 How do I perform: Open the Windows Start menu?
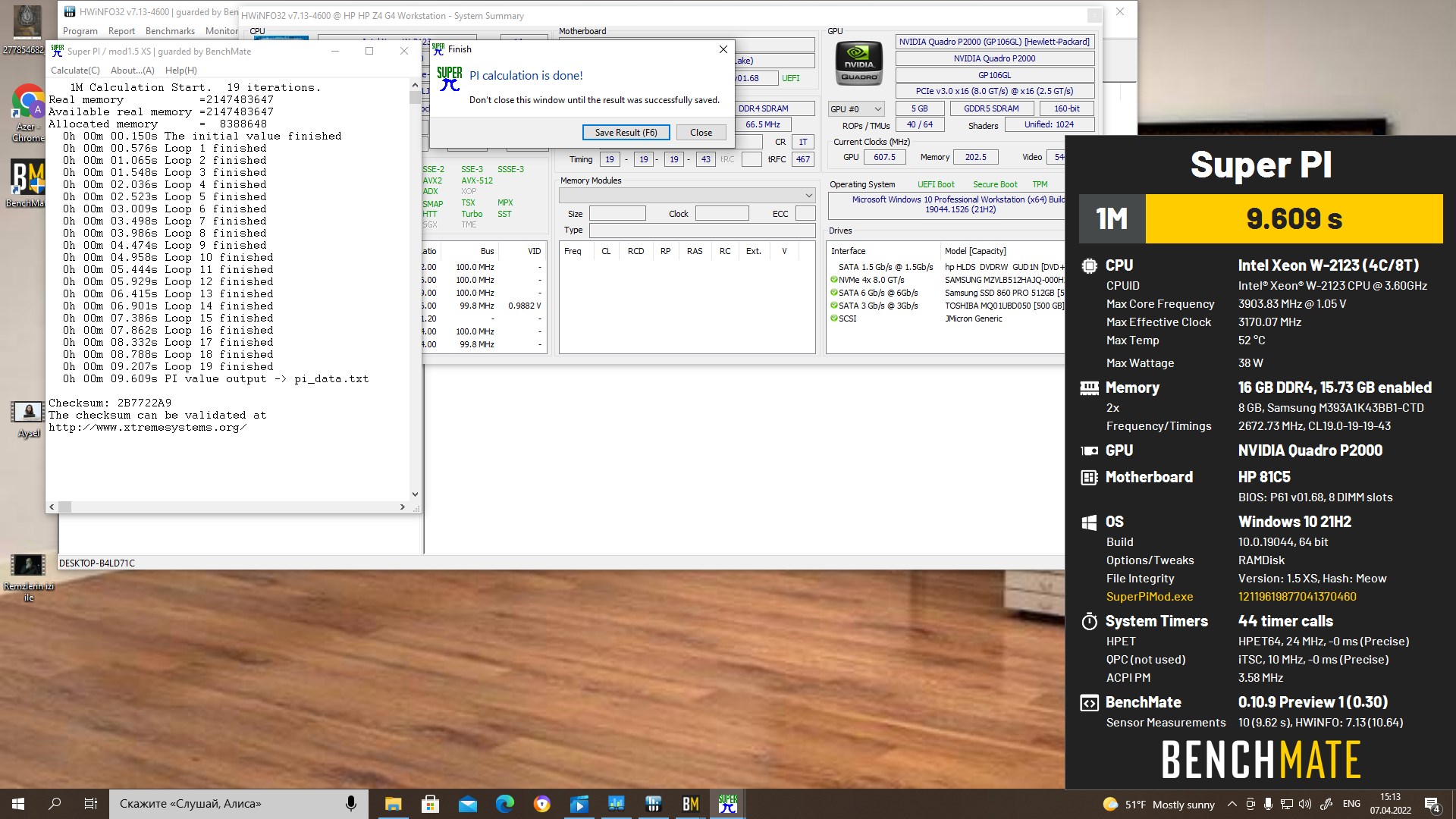pos(18,804)
